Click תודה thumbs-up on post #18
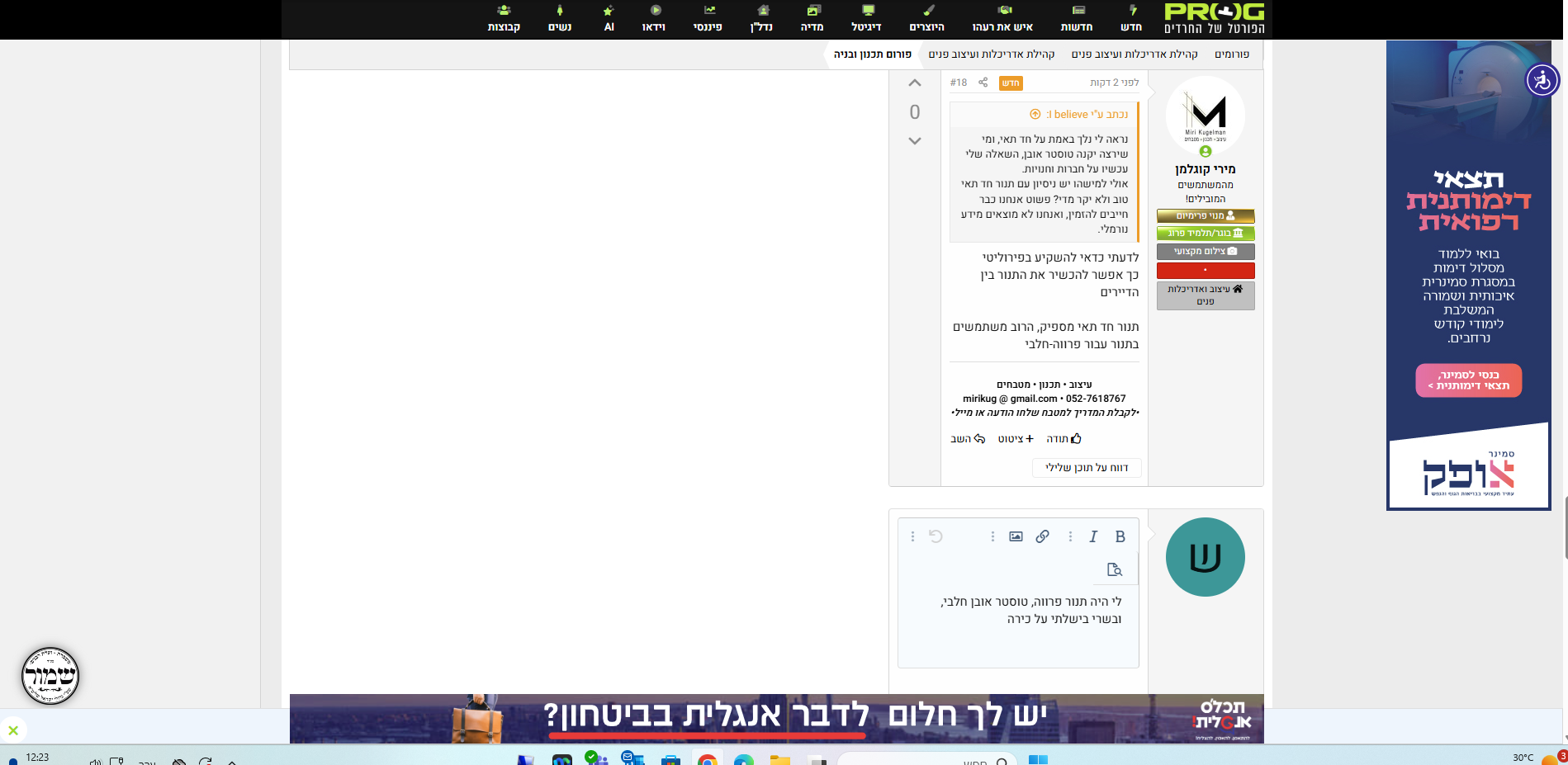The height and width of the screenshot is (765, 1568). pyautogui.click(x=1063, y=439)
